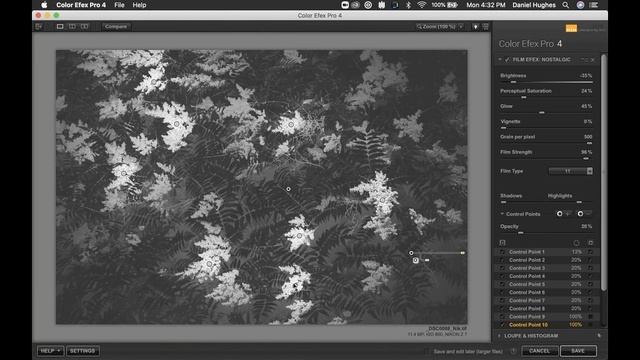Viewport: 640px width, 360px height.
Task: Collapse the Control Points section
Action: pos(502,213)
